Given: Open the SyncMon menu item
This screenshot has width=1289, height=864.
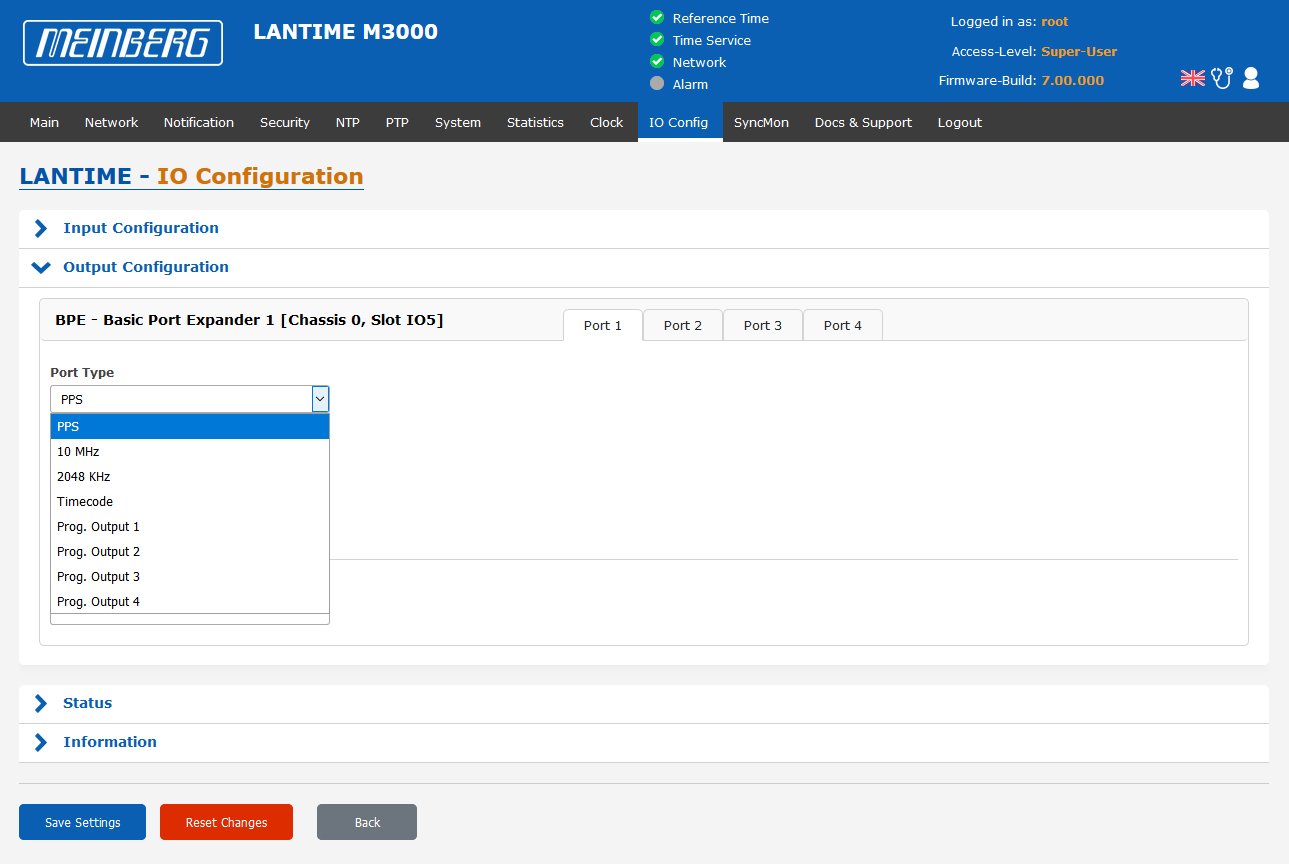Looking at the screenshot, I should pyautogui.click(x=761, y=122).
